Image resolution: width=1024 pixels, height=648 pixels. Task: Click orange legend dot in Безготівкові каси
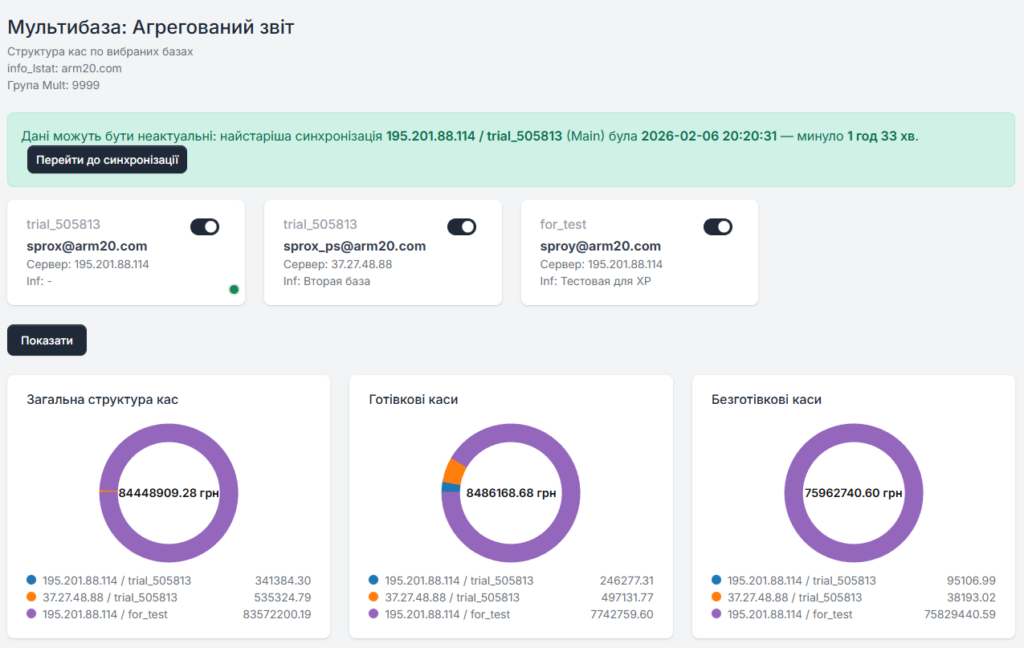[717, 597]
